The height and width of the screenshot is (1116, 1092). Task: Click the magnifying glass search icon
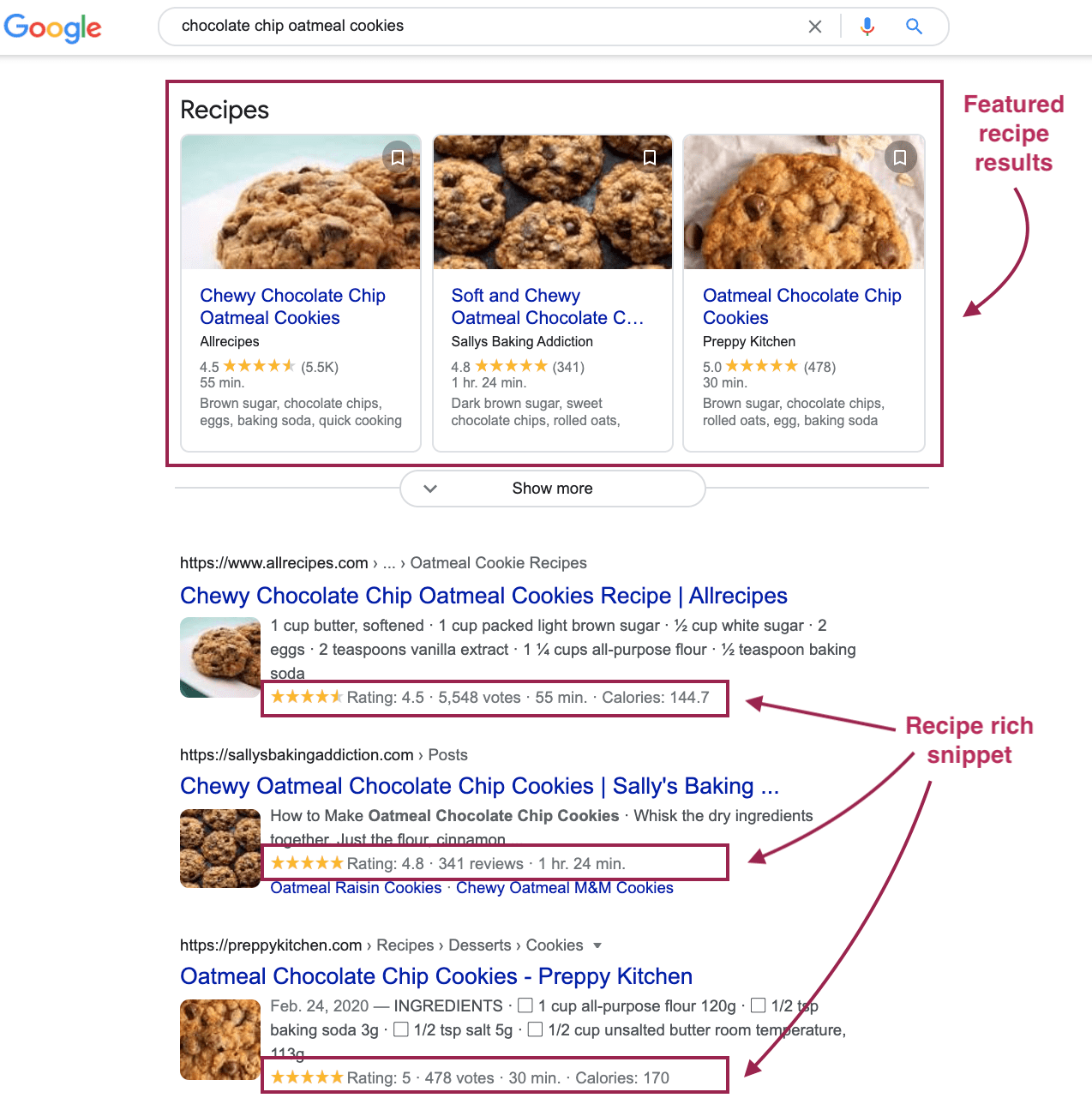(915, 27)
